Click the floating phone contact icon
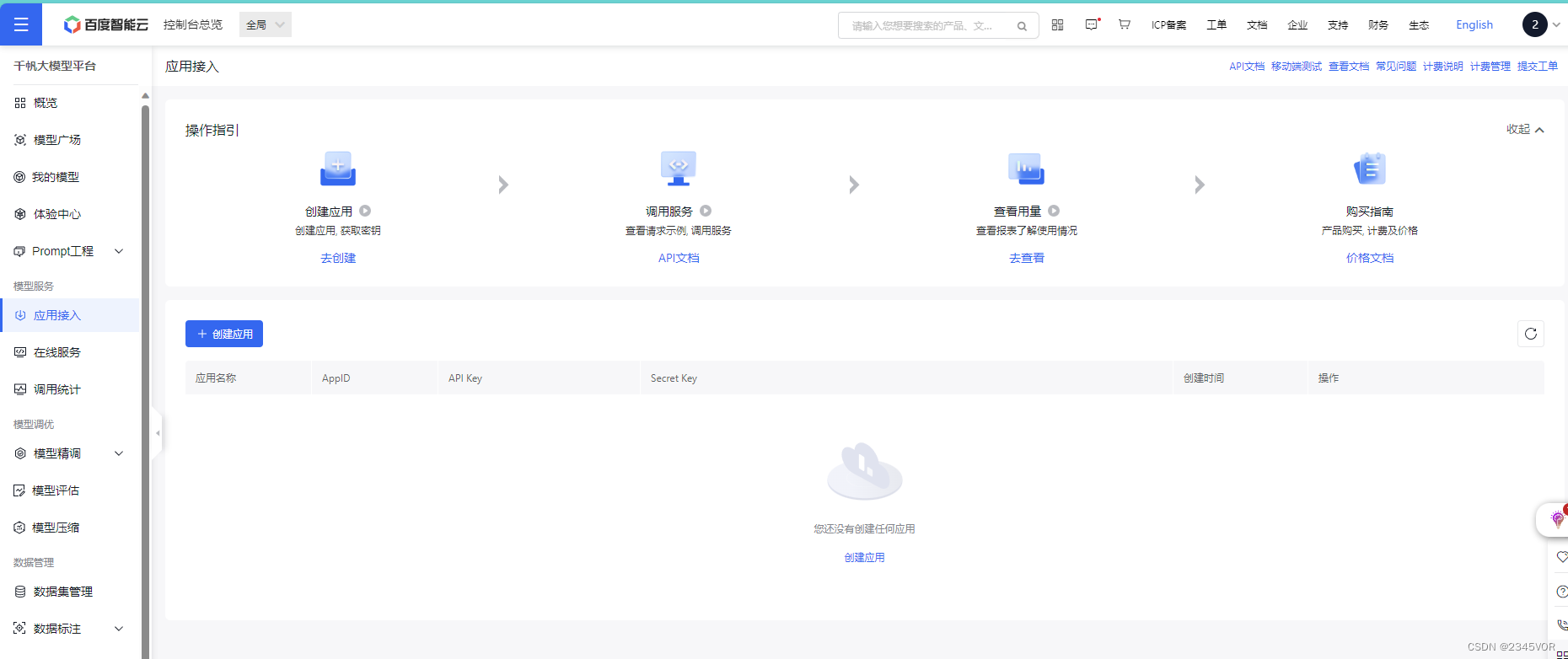Image resolution: width=1568 pixels, height=659 pixels. (x=1561, y=625)
